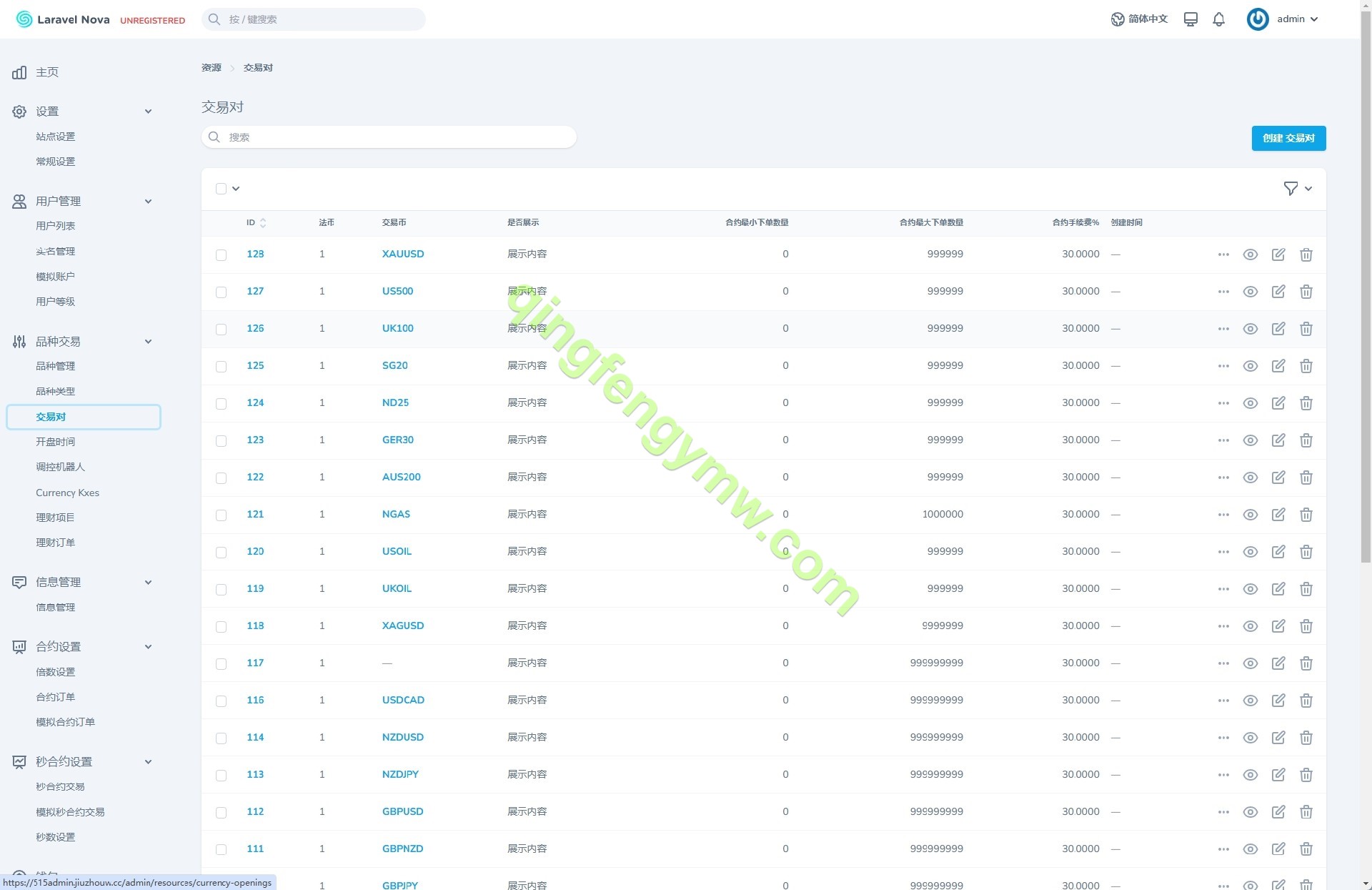Delete the NGAS row
Viewport: 1372px width, 890px height.
coord(1306,515)
